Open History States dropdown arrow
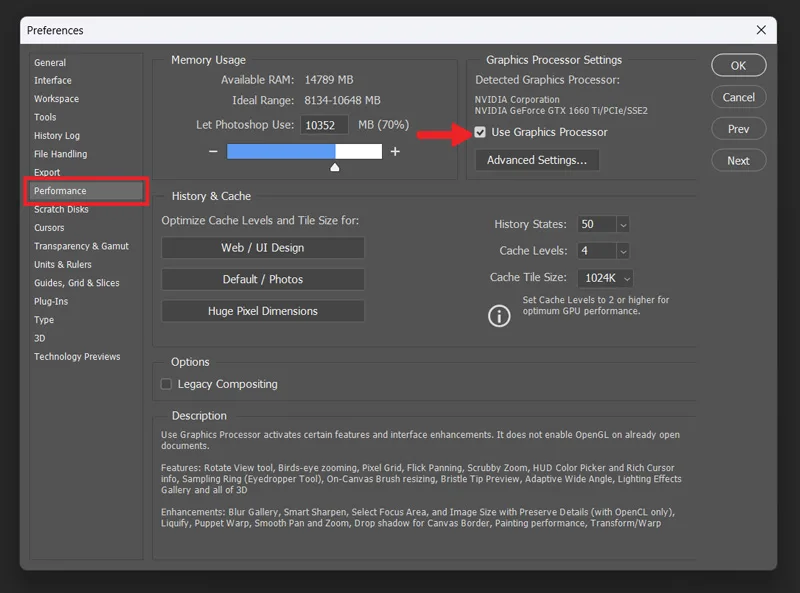800x593 pixels. 622,225
